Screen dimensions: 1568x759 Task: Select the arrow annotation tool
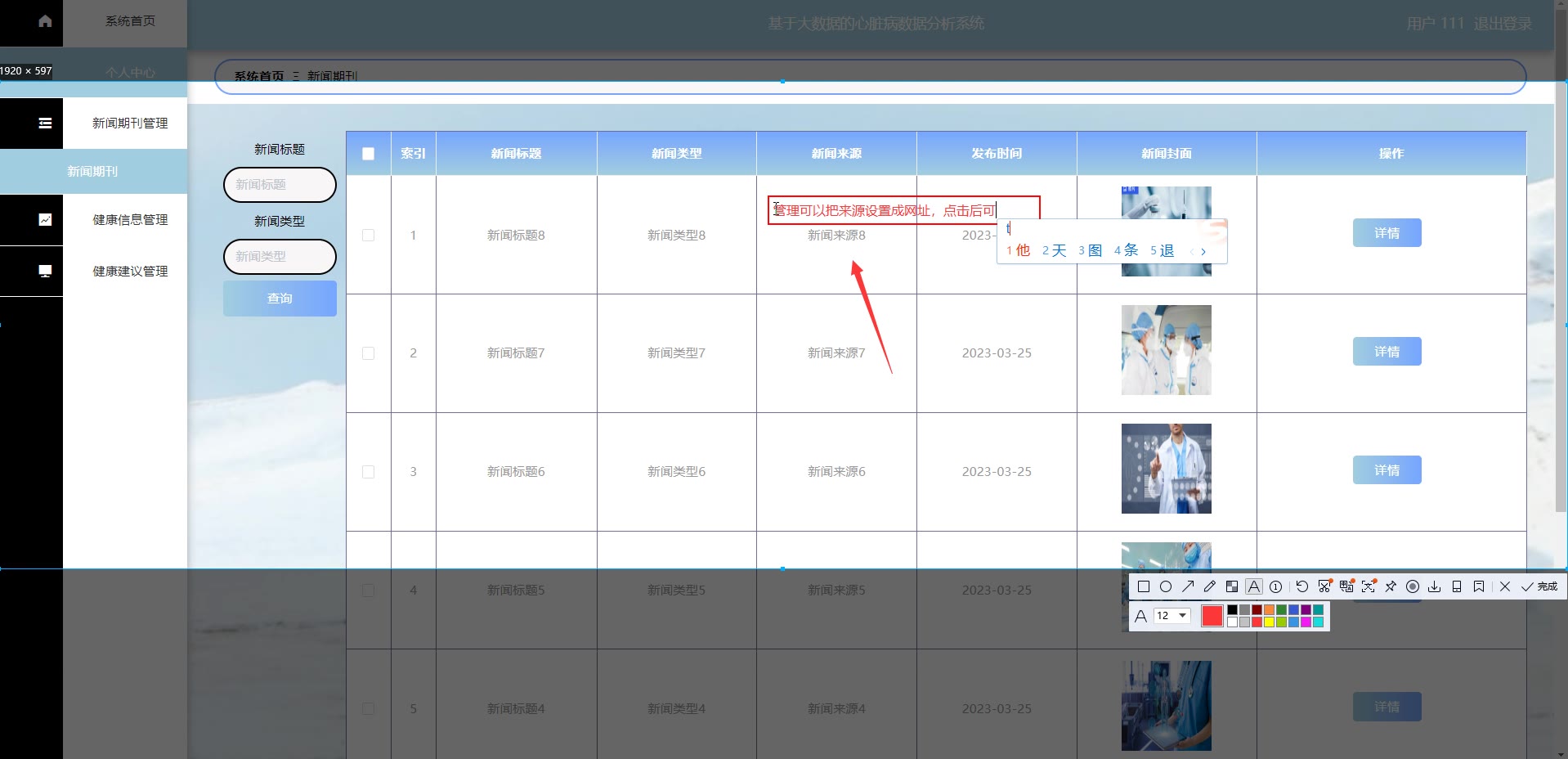1188,586
